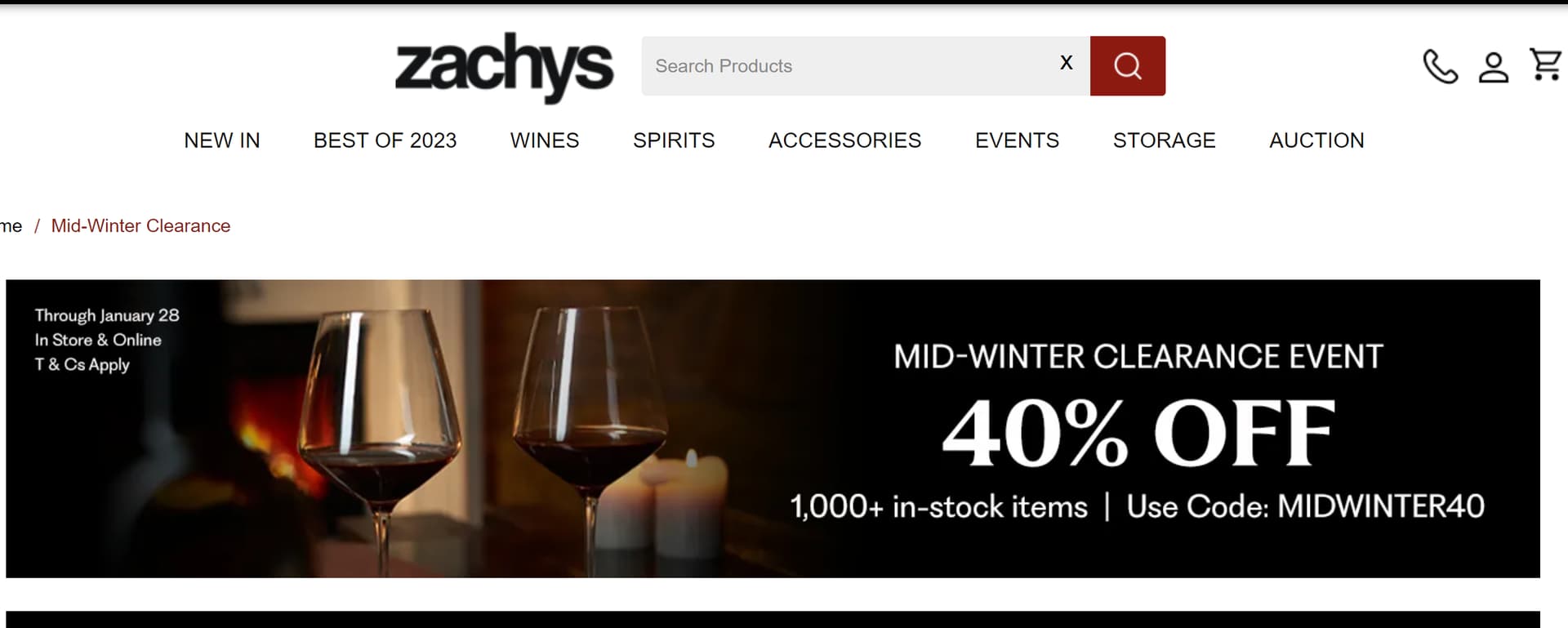1568x628 pixels.
Task: Click the Home breadcrumb link
Action: tap(11, 226)
